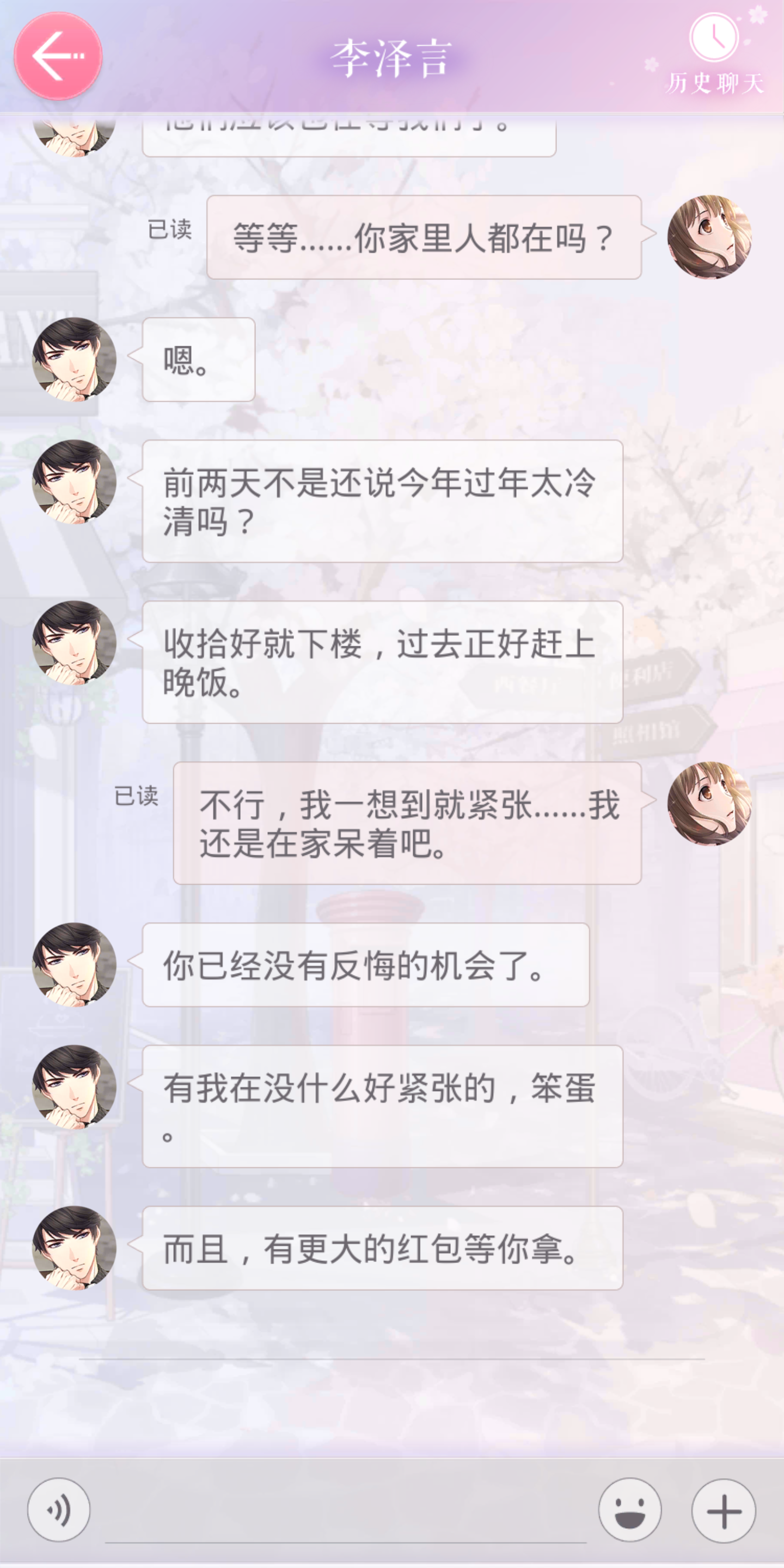784x1568 pixels.
Task: Select the 李泽言 chat title
Action: (391, 58)
